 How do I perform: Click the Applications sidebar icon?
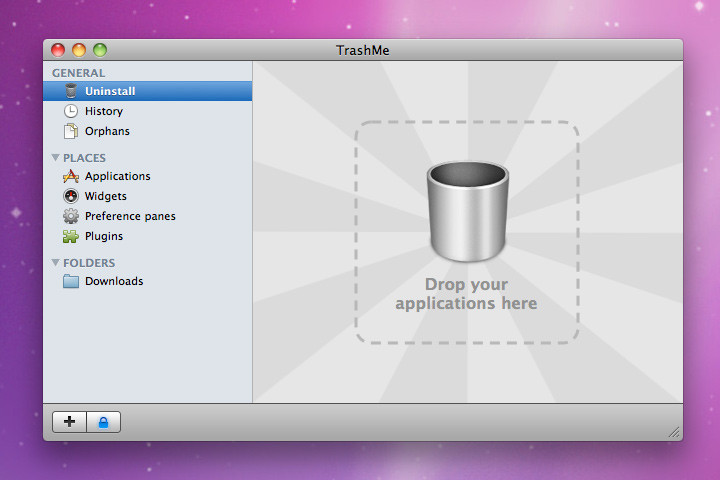pos(71,176)
